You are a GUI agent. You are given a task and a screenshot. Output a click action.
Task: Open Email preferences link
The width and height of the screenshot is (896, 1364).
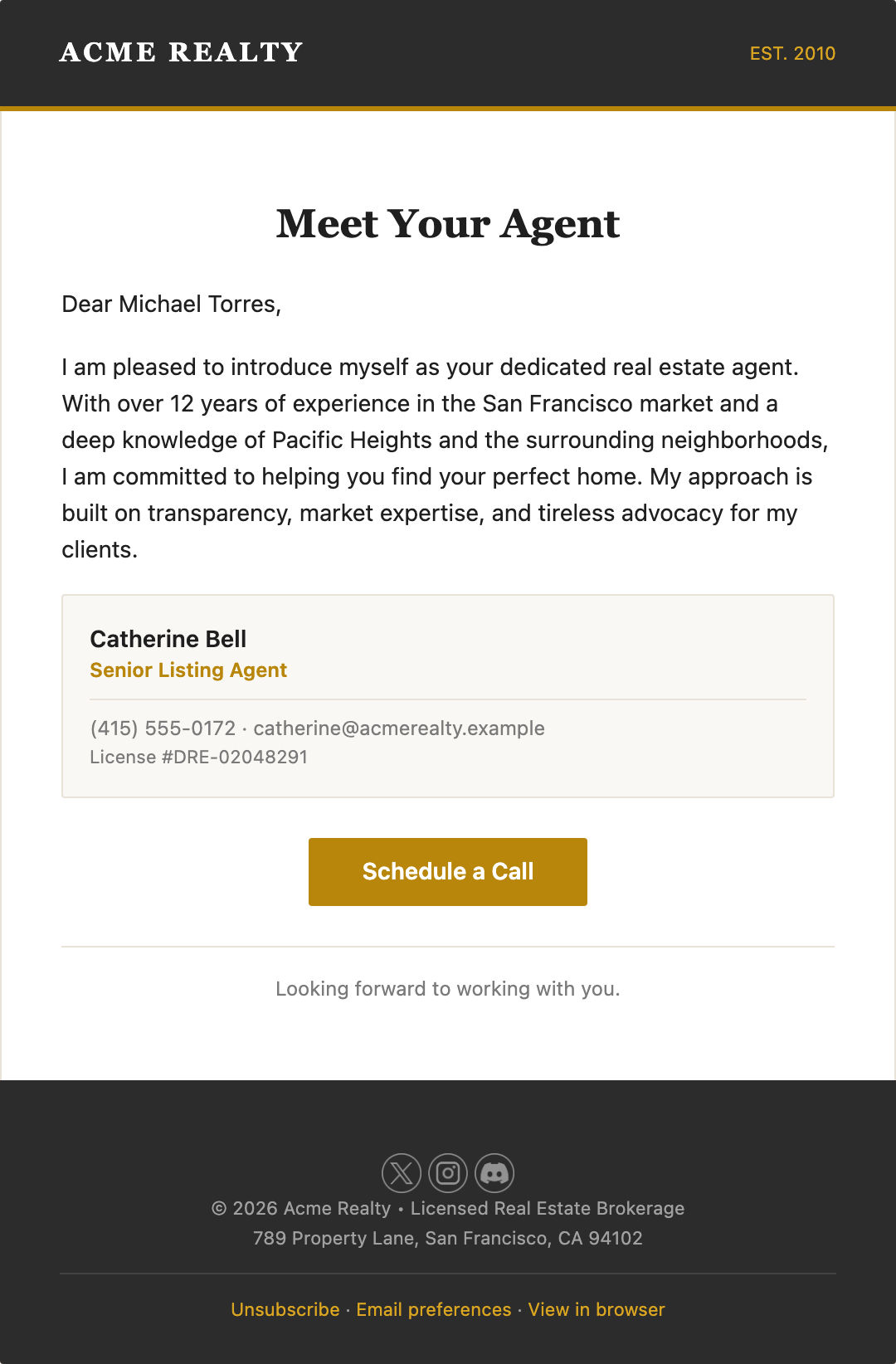tap(434, 1309)
